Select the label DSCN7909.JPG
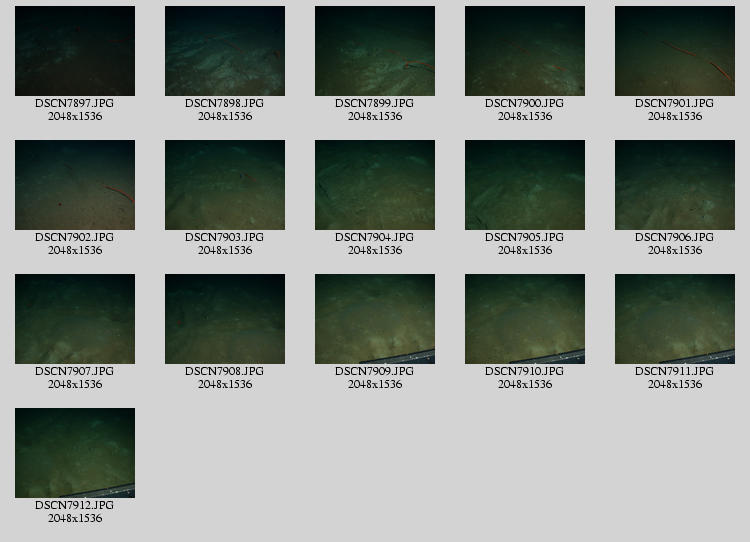This screenshot has width=750, height=542. (x=375, y=371)
